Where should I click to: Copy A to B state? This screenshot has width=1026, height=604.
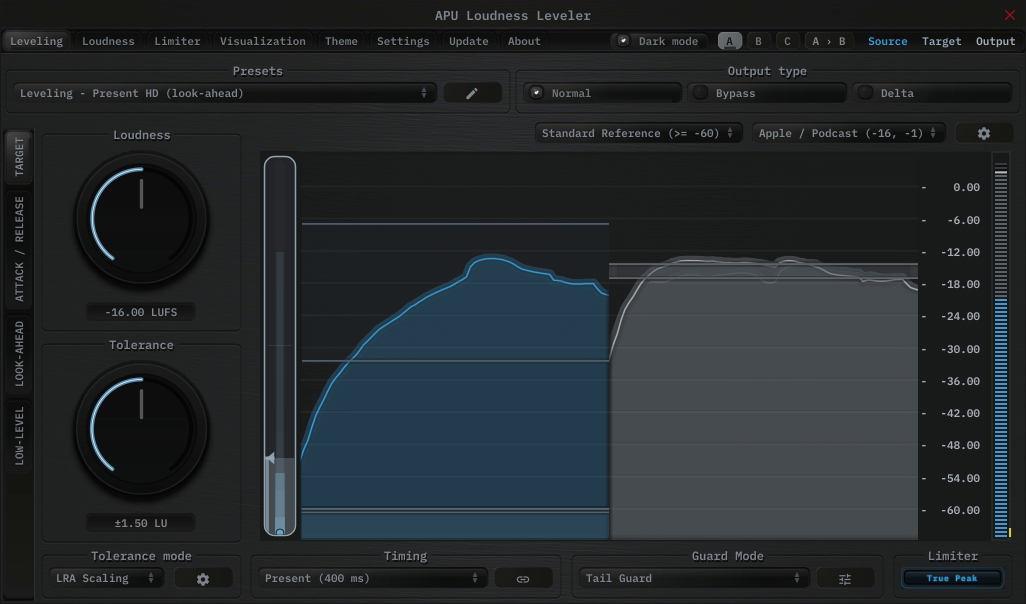[x=828, y=41]
